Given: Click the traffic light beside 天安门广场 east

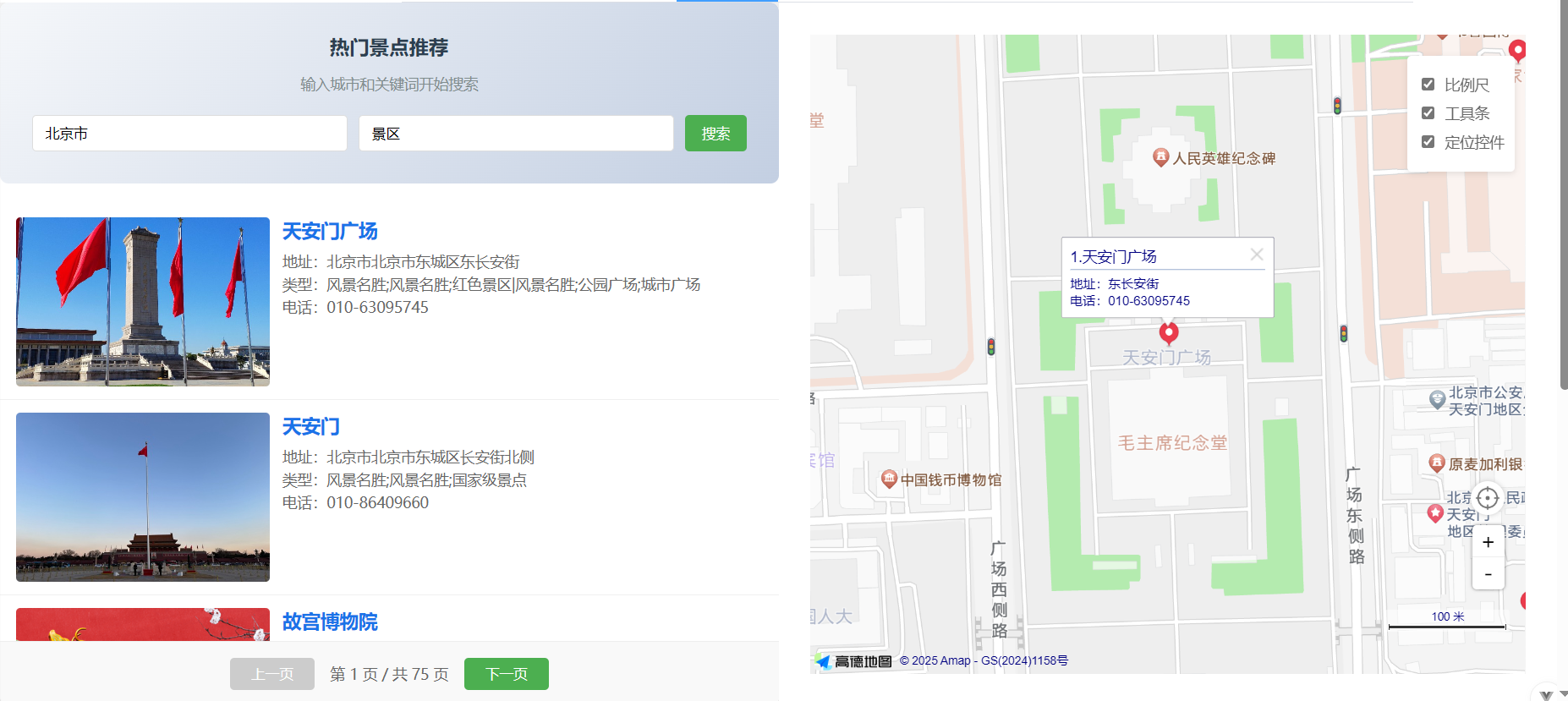Looking at the screenshot, I should (1344, 334).
